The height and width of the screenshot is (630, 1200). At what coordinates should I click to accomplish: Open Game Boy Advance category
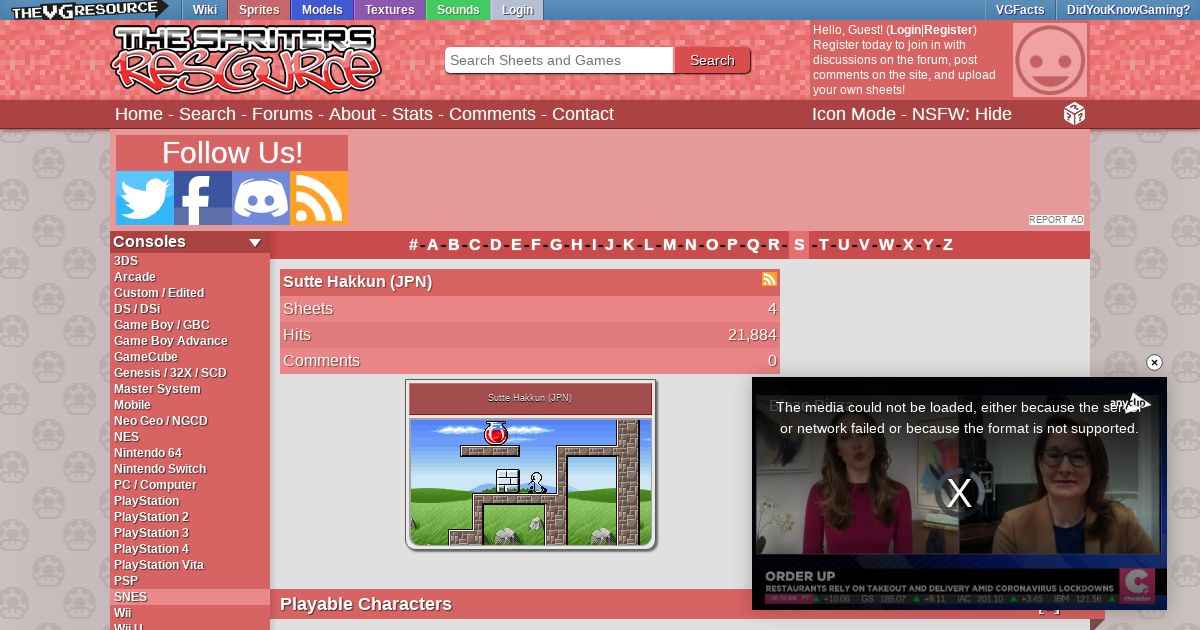(x=190, y=341)
